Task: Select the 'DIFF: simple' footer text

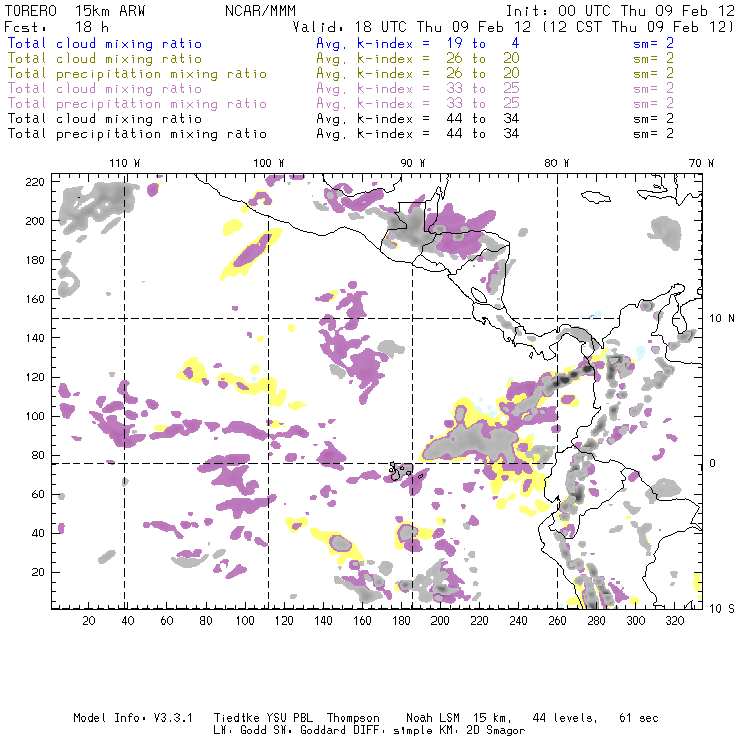Action: 393,731
